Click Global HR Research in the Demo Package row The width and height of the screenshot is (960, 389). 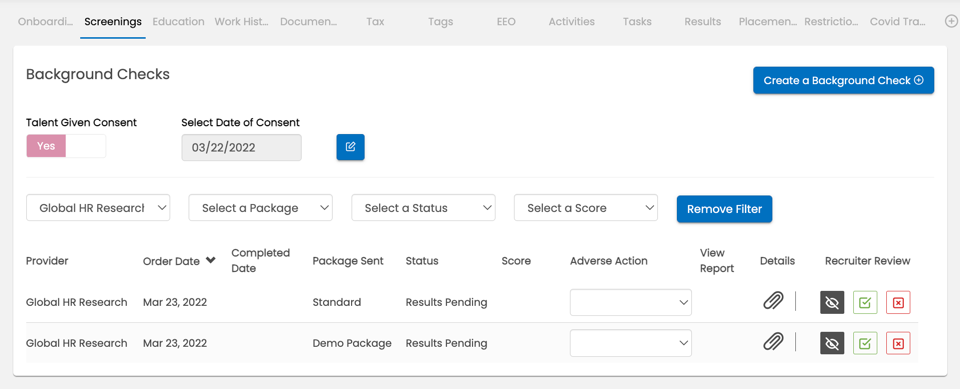pyautogui.click(x=77, y=343)
